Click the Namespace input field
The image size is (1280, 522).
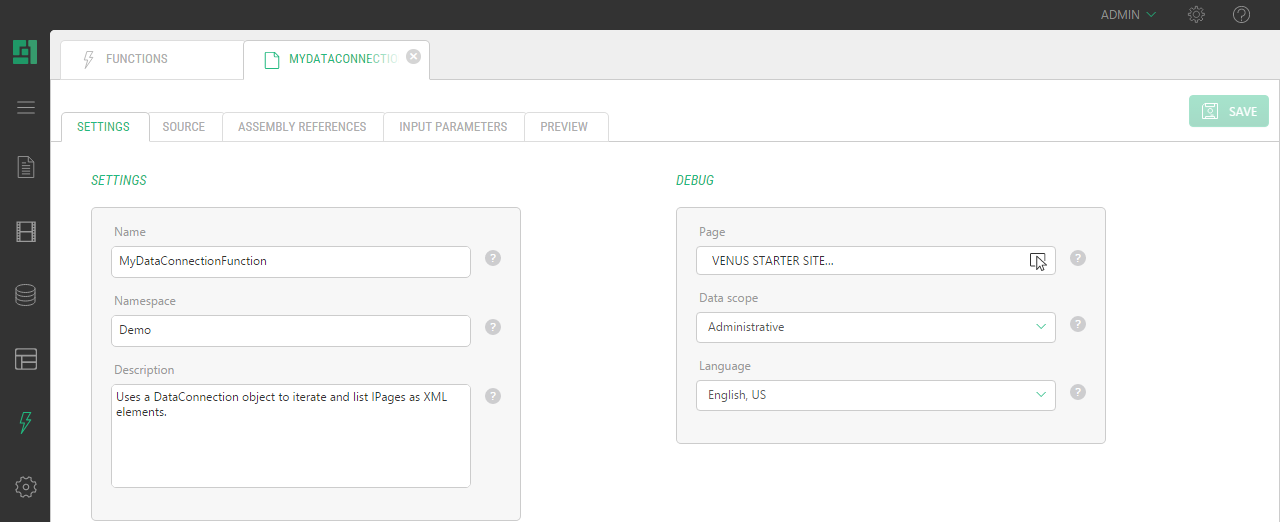pyautogui.click(x=291, y=330)
